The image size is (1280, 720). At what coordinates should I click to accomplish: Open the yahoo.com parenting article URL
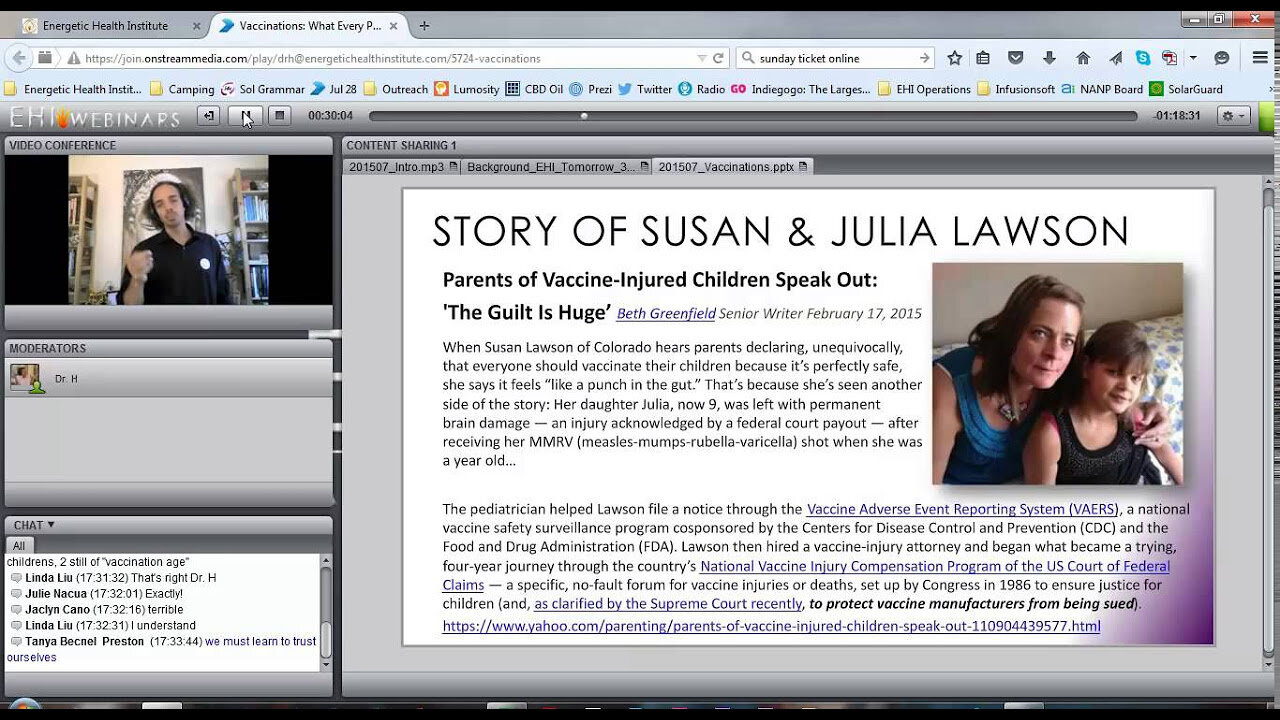pos(771,626)
